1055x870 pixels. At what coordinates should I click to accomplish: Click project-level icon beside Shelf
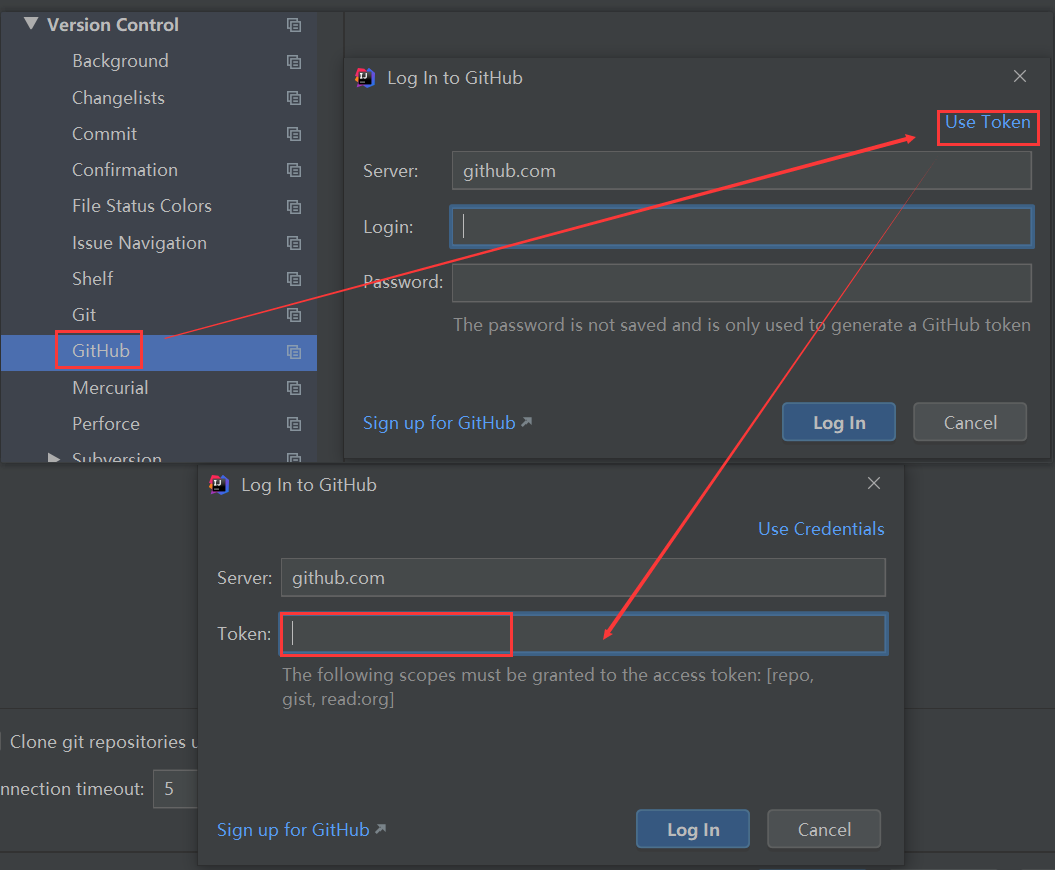pyautogui.click(x=294, y=279)
